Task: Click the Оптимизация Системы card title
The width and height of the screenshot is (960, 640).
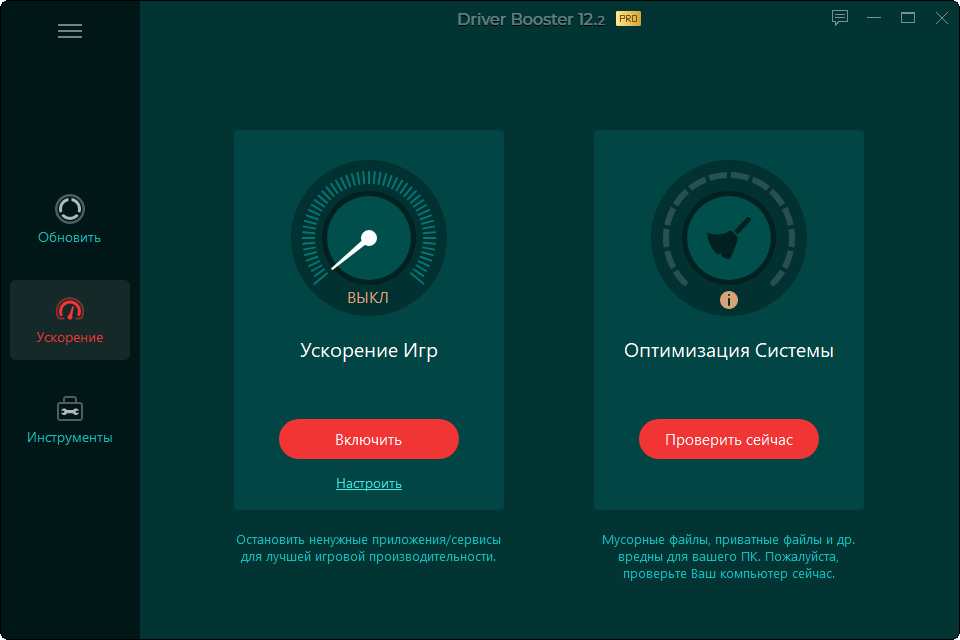Action: (729, 350)
